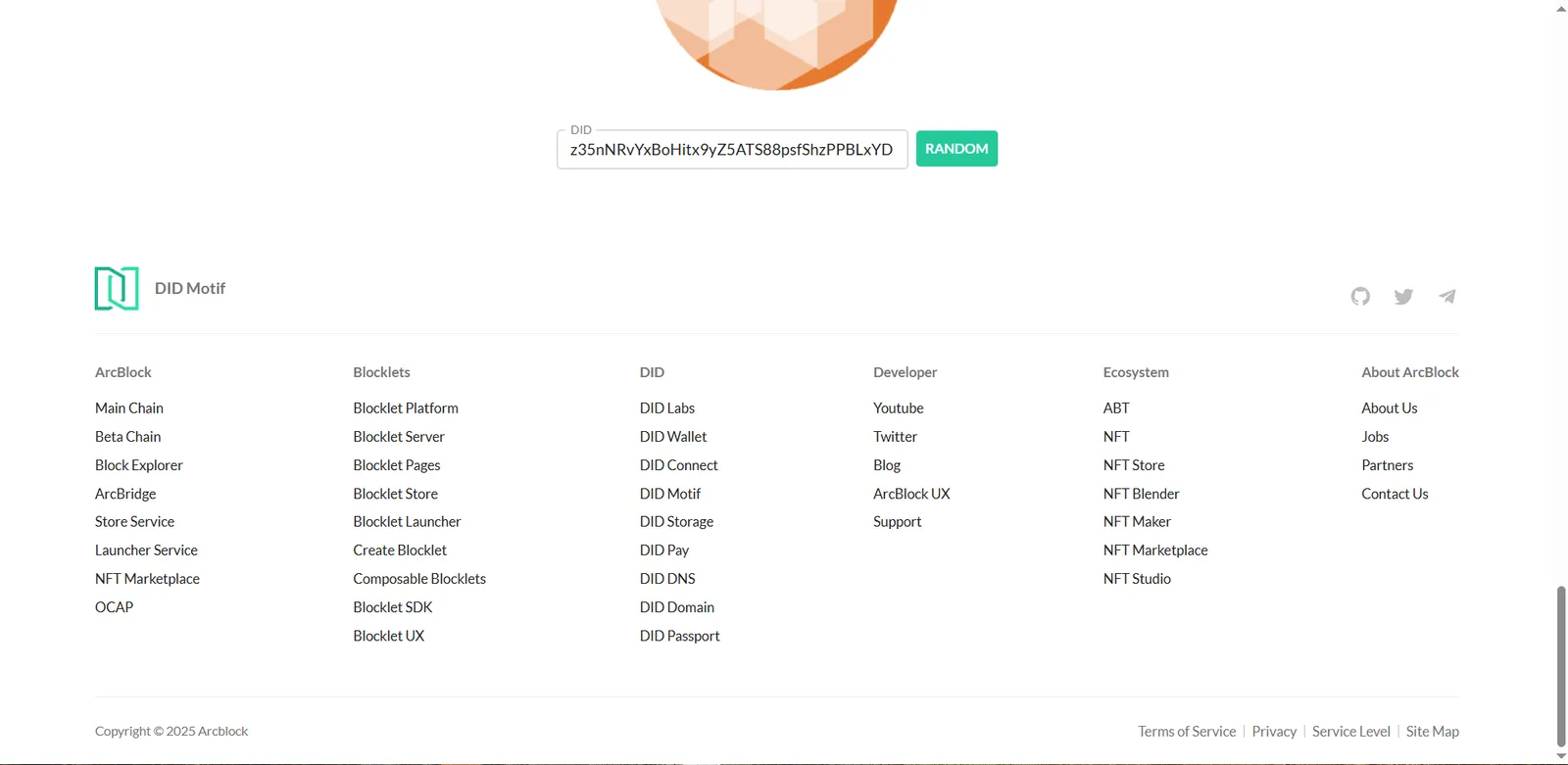
Task: Open ArcBlock UX link
Action: (x=911, y=494)
